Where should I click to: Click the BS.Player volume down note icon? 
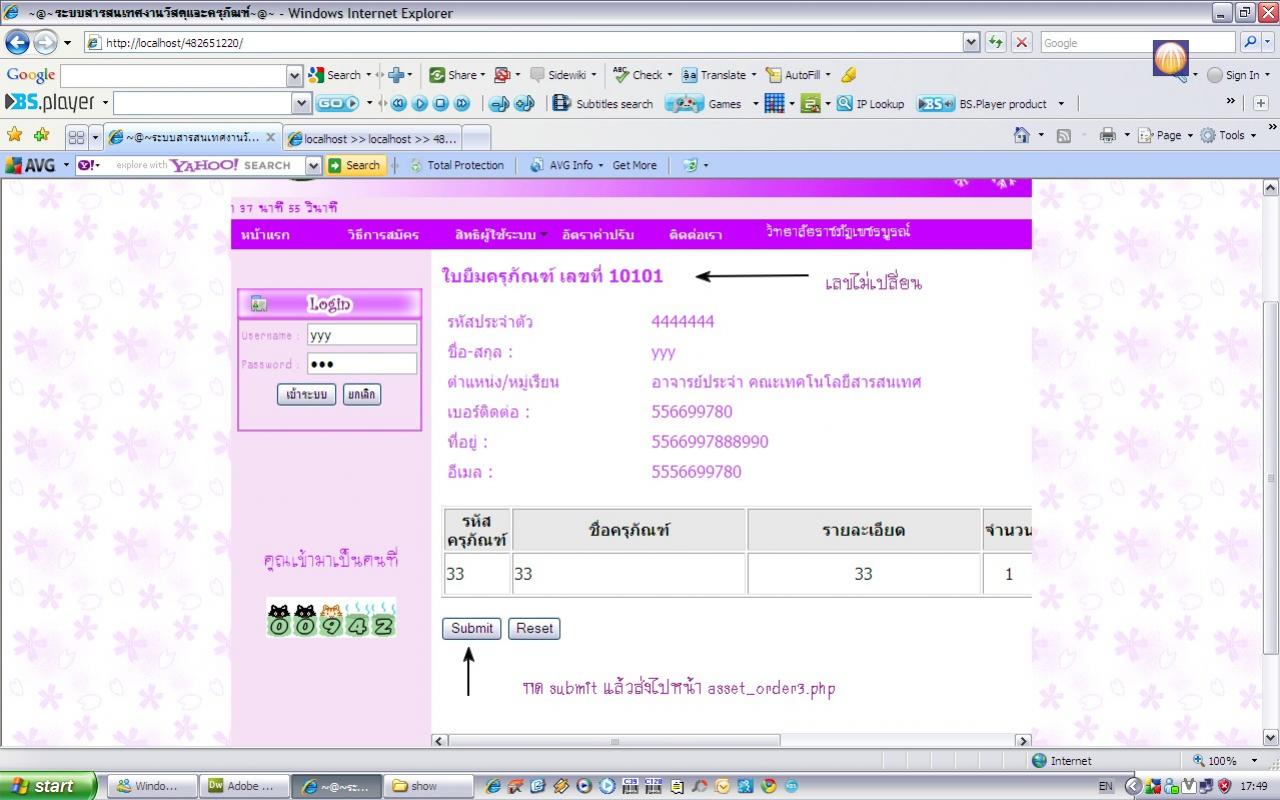coord(499,103)
